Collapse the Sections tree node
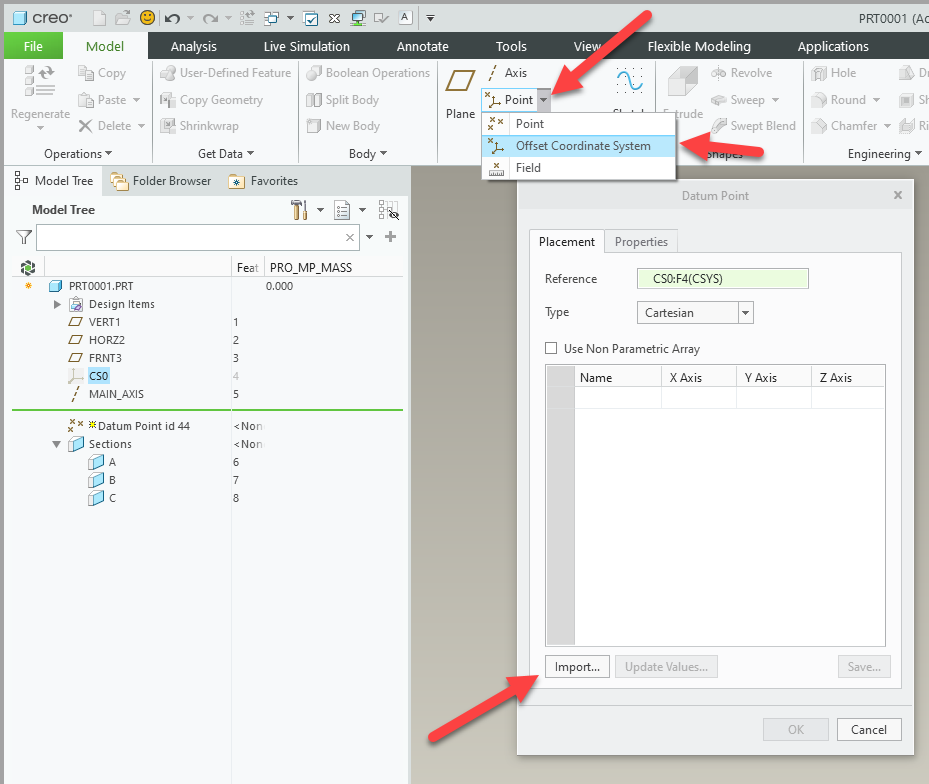Screen dimensions: 929x784 pos(57,443)
